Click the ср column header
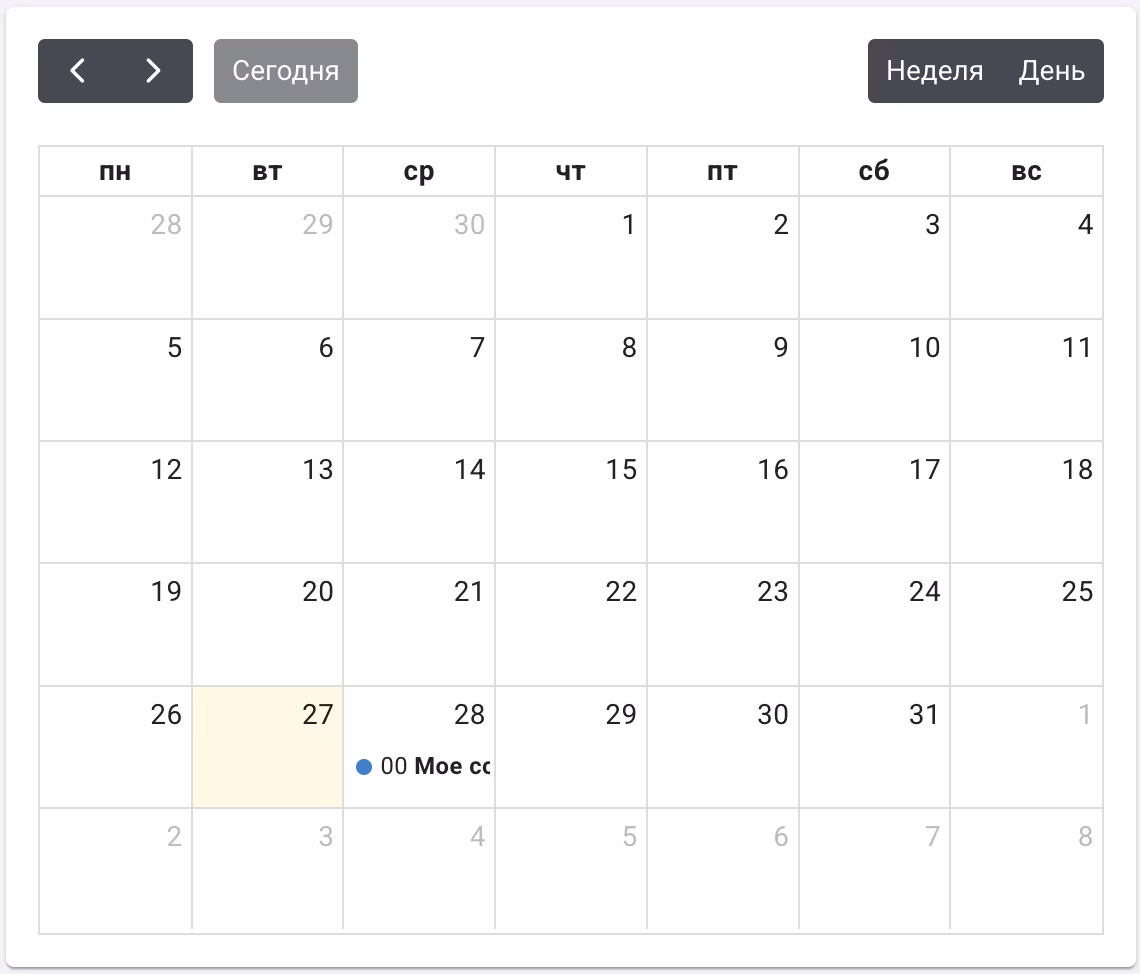Screen dimensions: 1140x974 [x=419, y=172]
